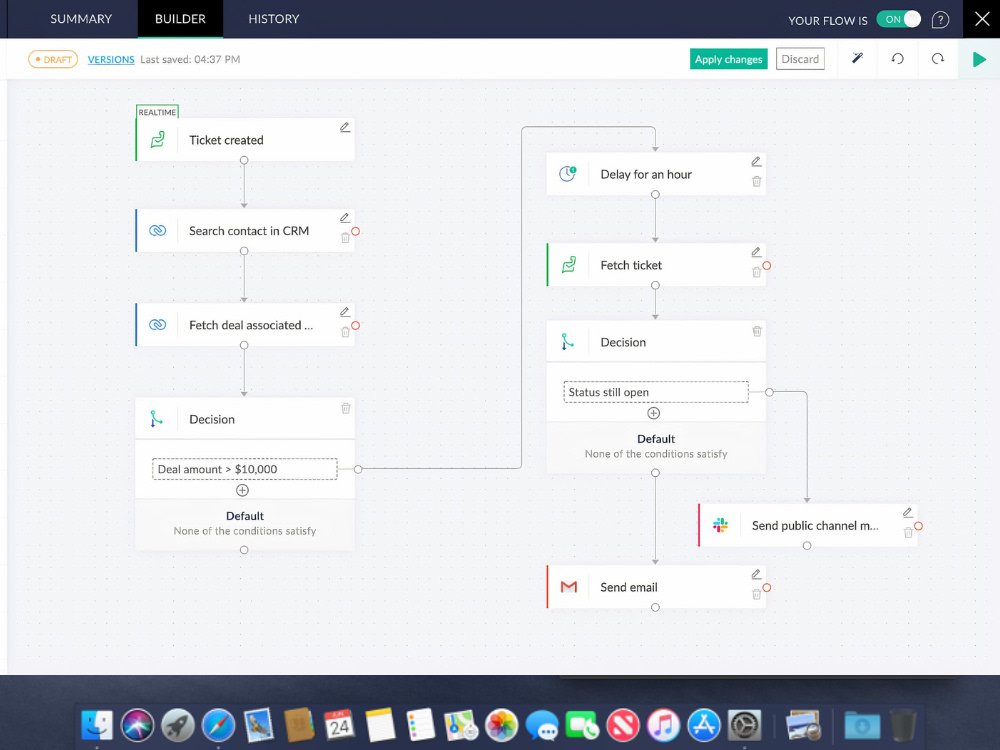This screenshot has height=750, width=1000.
Task: Select the Deal amount > $10,000 condition
Action: click(245, 469)
